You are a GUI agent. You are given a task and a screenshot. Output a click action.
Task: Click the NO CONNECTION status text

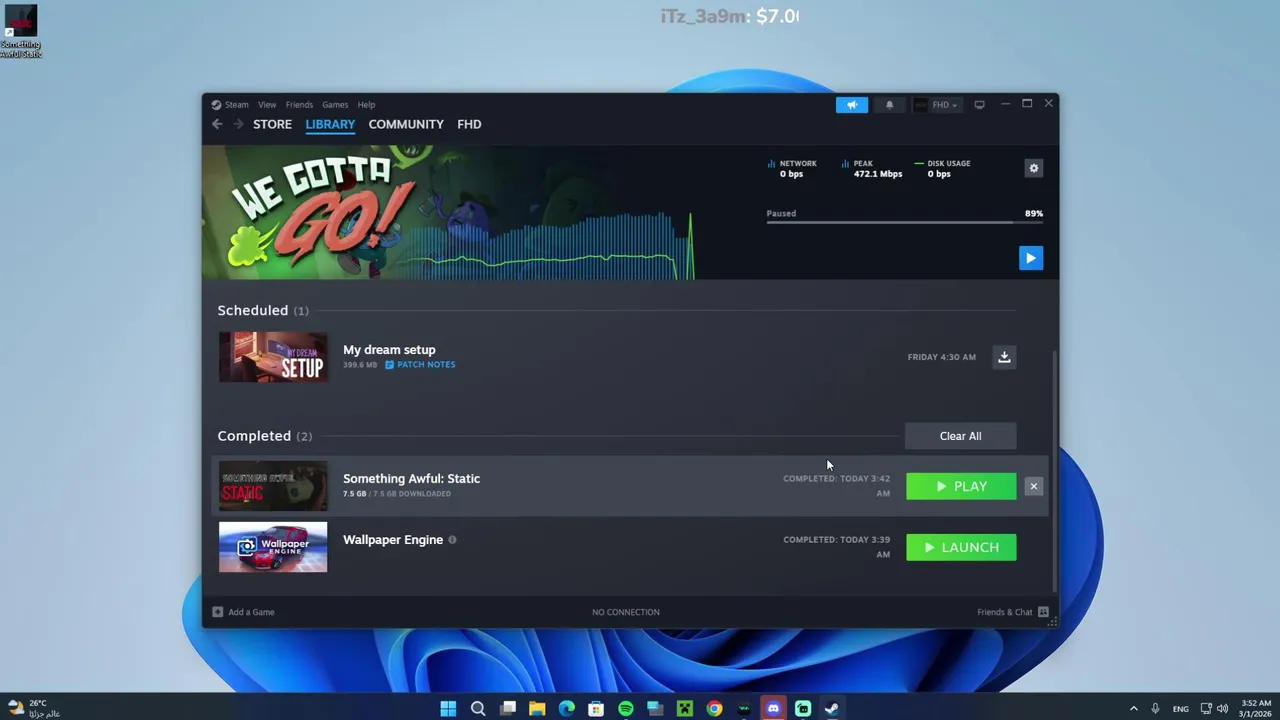[x=626, y=612]
